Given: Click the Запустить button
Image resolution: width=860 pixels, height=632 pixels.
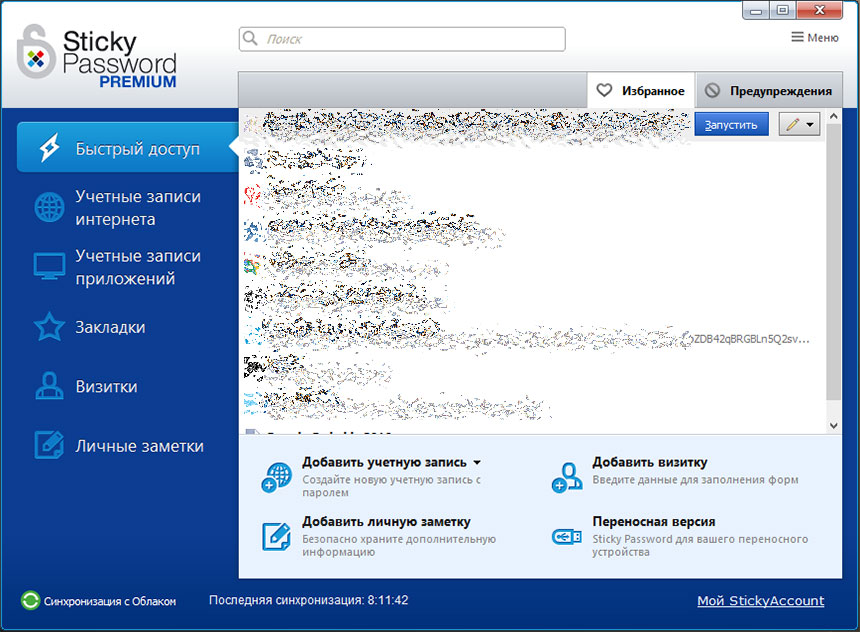Looking at the screenshot, I should (731, 125).
